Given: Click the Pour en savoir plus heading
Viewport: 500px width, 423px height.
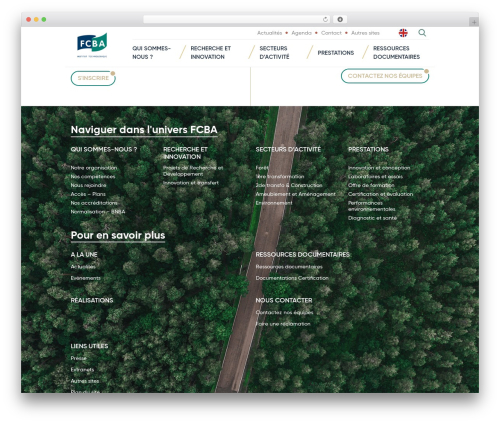Looking at the screenshot, I should [x=118, y=235].
